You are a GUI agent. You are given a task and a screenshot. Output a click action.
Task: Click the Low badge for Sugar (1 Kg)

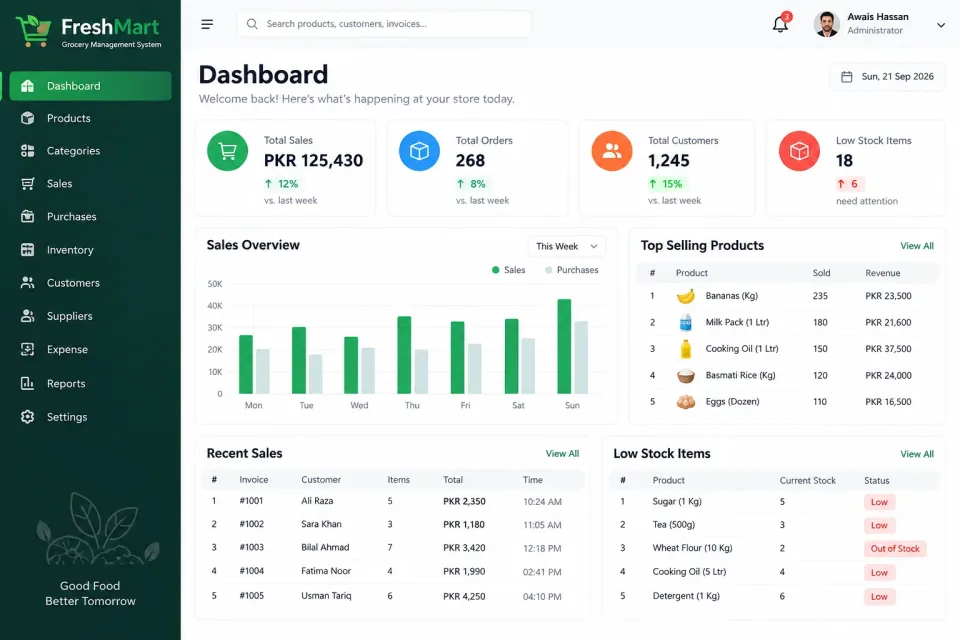point(879,502)
